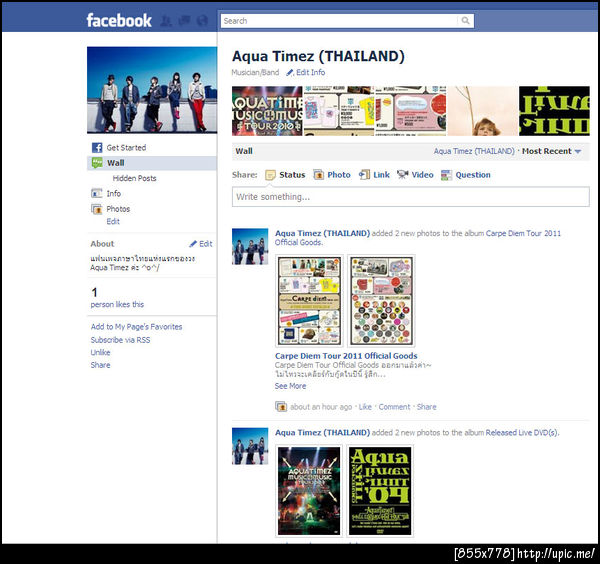Open friend requests icon in header
Screen dimensions: 600x564
[166, 21]
